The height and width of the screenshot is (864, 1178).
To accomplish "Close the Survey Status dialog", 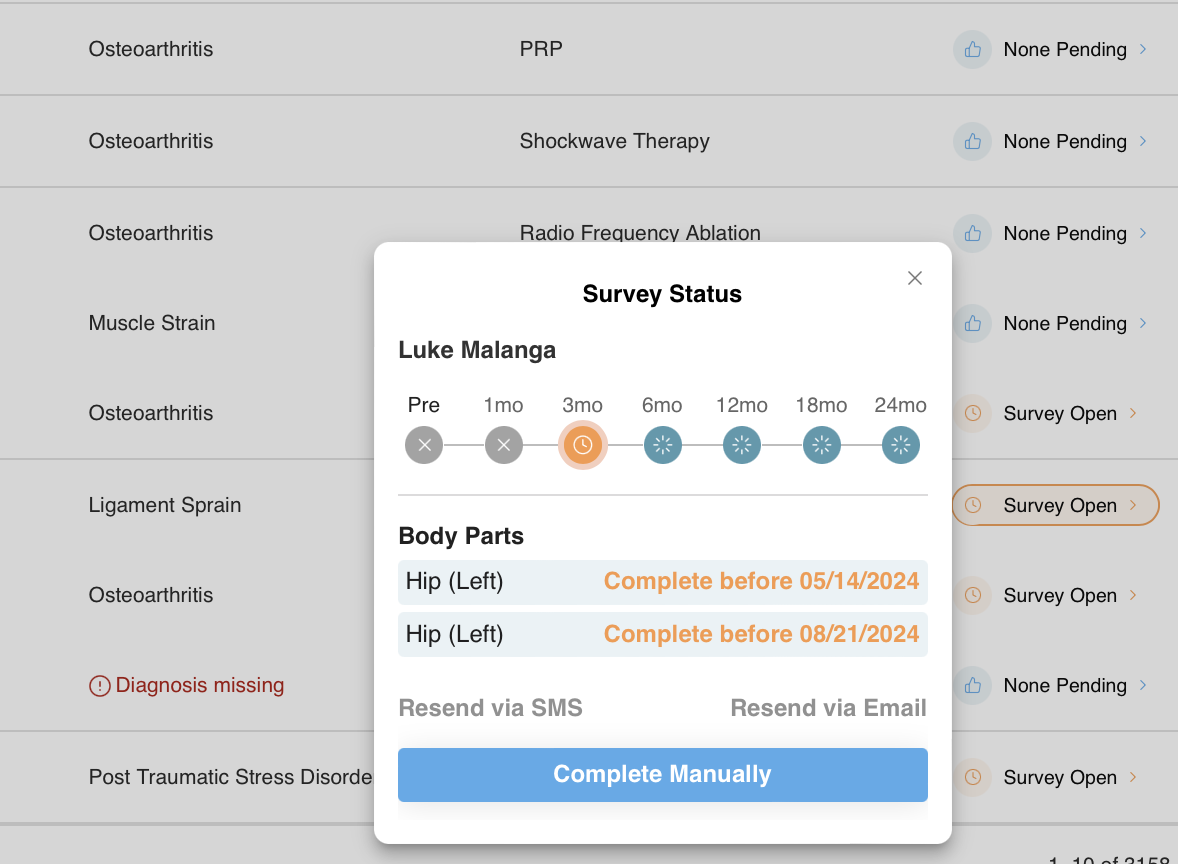I will [914, 279].
